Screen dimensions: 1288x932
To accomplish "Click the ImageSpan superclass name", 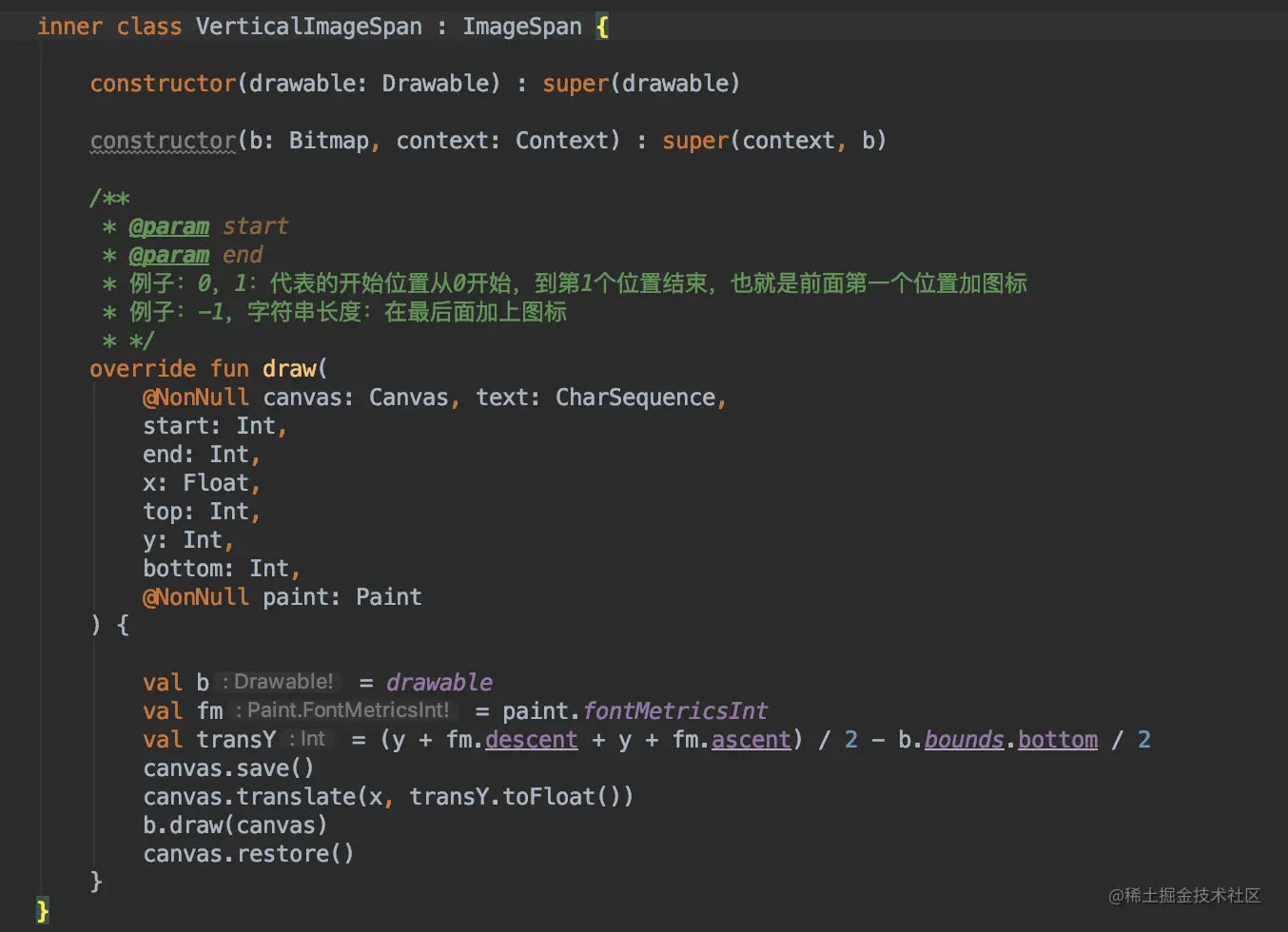I will (521, 27).
